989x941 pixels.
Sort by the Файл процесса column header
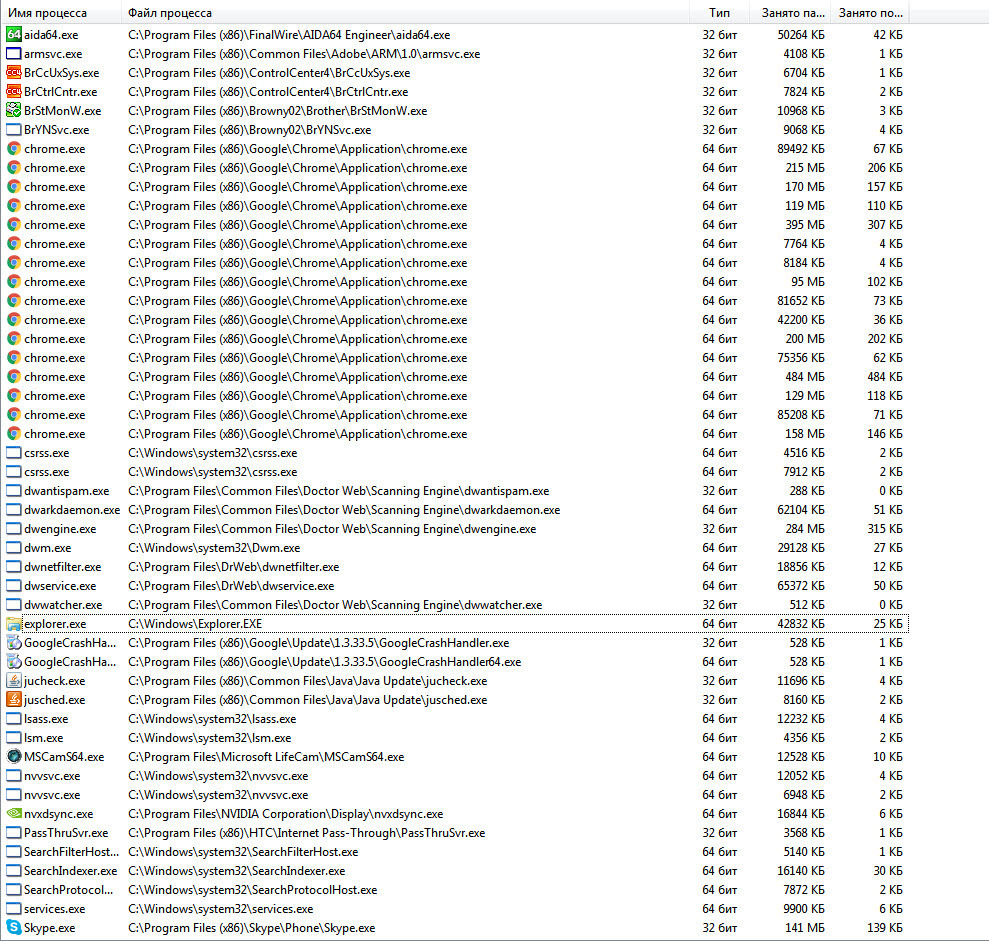(170, 13)
